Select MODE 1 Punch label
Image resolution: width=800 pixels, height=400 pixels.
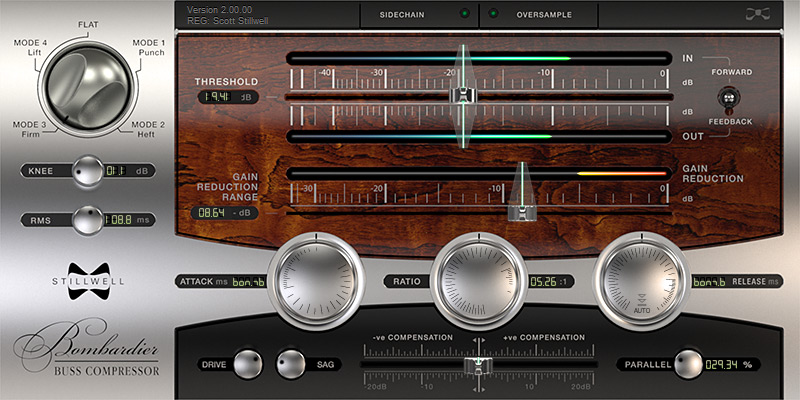[148, 47]
